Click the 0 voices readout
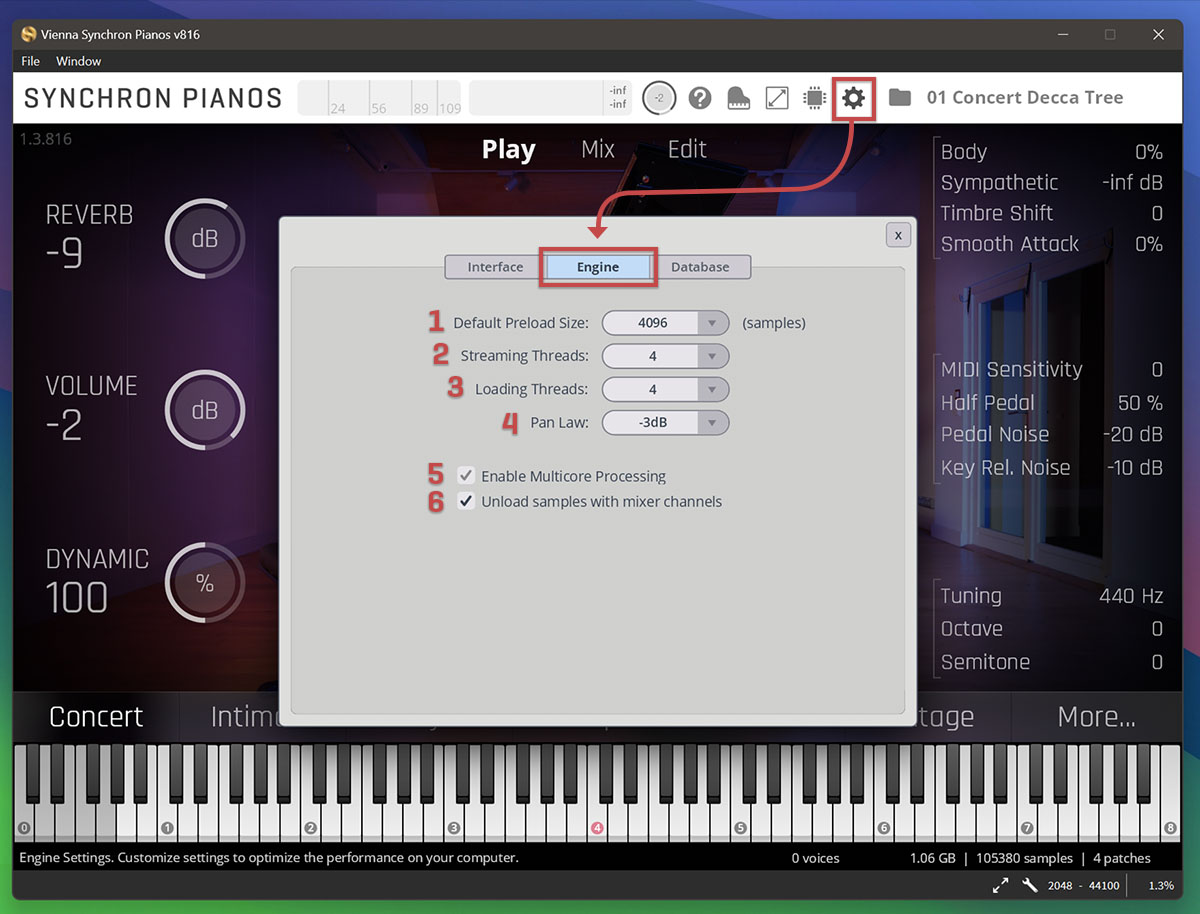The height and width of the screenshot is (914, 1200). tap(815, 858)
